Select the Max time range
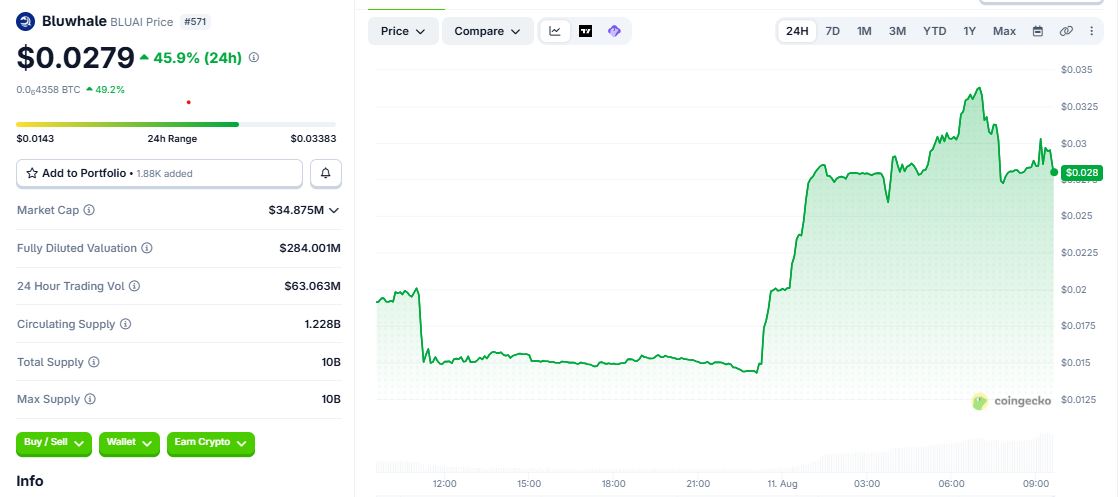Image resolution: width=1120 pixels, height=497 pixels. [1004, 31]
